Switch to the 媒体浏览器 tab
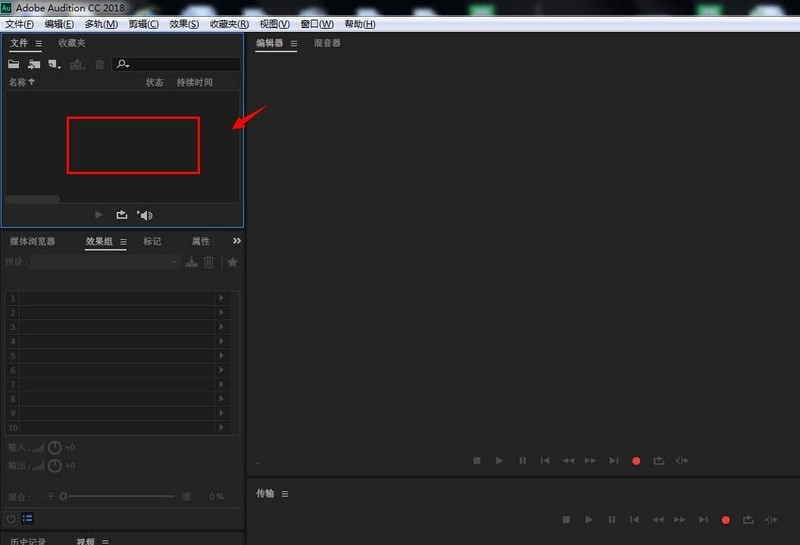 pos(33,241)
